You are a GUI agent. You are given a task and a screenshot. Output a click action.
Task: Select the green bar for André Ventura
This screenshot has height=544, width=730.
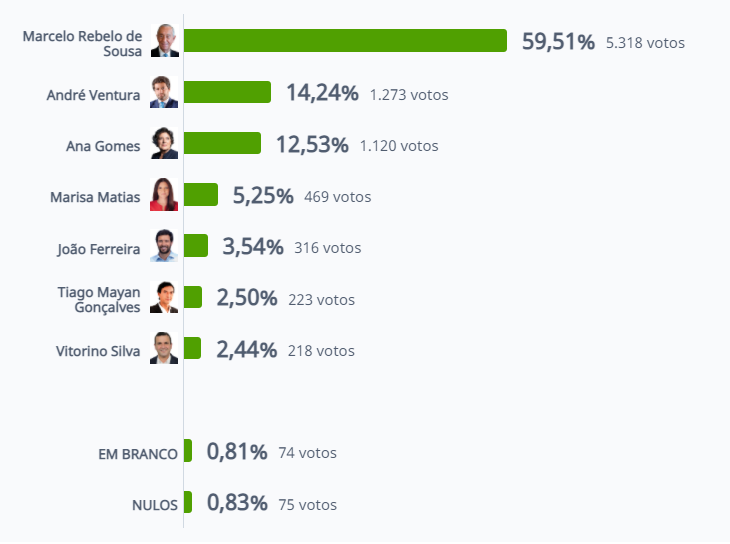227,92
